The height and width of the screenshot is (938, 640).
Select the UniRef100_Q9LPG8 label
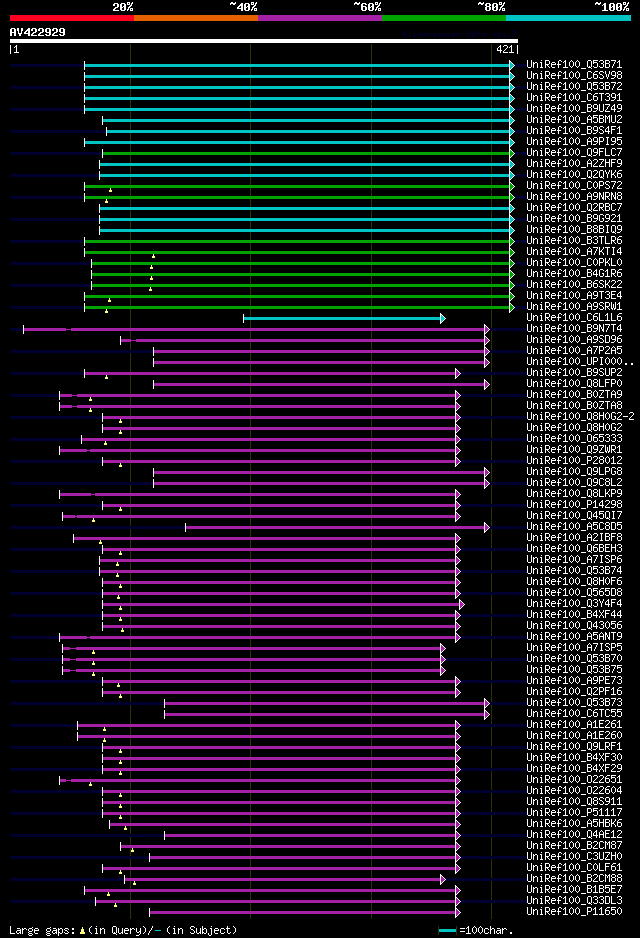coord(574,471)
